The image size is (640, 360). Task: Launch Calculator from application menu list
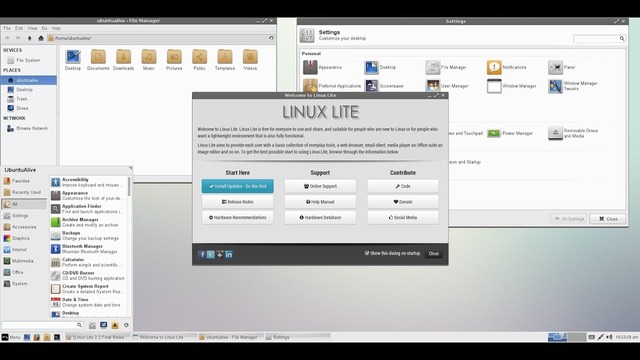[x=89, y=262]
